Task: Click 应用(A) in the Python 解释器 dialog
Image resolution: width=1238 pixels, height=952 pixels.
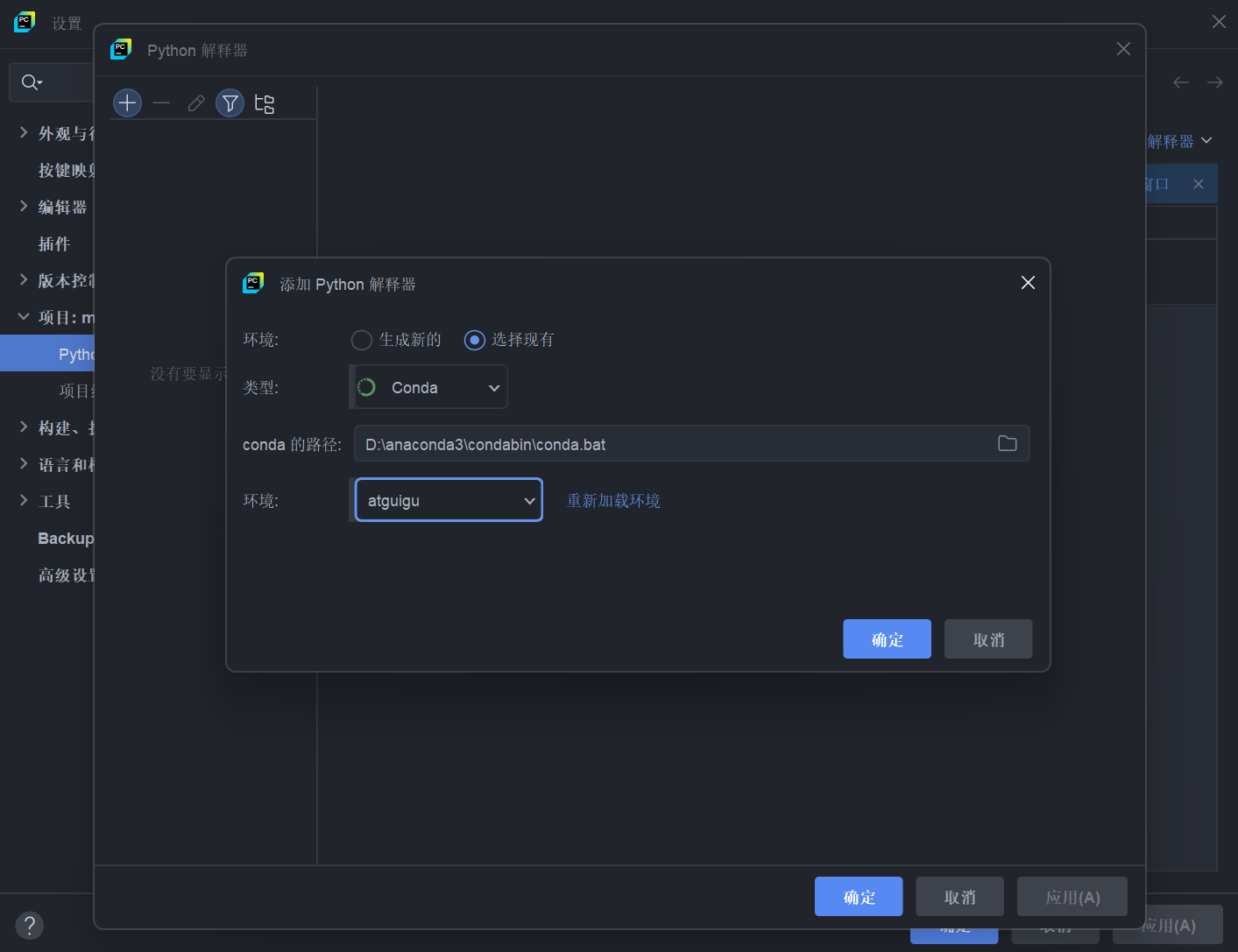Action: click(1072, 897)
